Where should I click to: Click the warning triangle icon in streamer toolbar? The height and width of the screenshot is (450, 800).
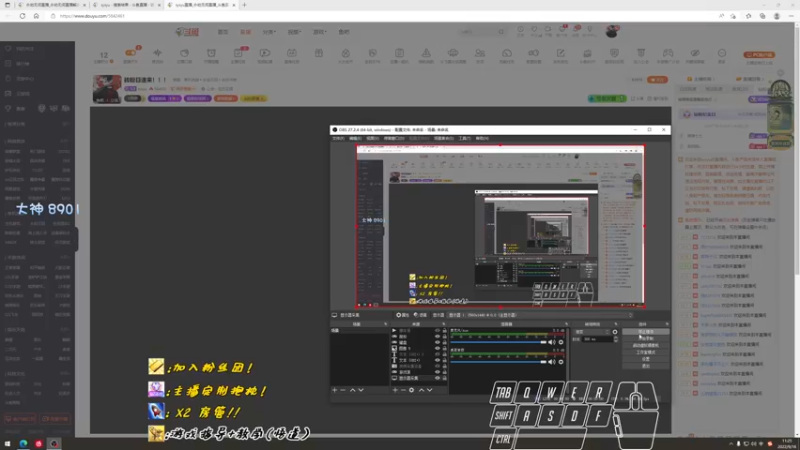point(426,54)
